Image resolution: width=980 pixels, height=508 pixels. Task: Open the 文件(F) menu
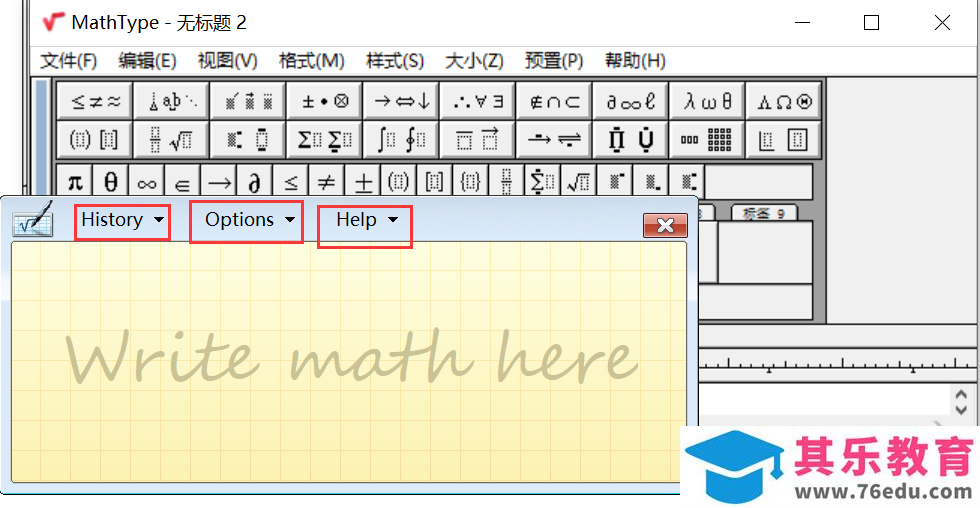pos(69,61)
